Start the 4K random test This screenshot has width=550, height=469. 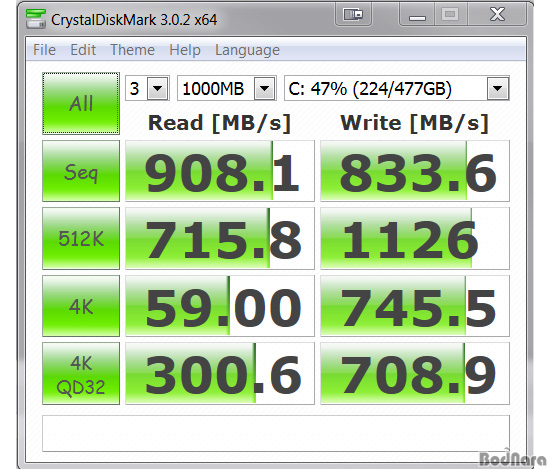(x=81, y=306)
